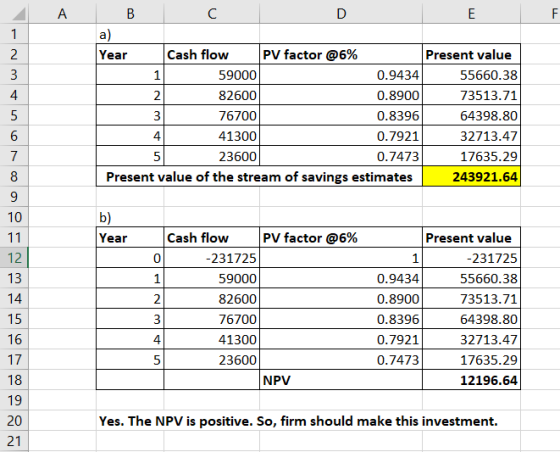Click 'PV factor @6%' header in row 2
This screenshot has width=560, height=452.
pos(341,55)
